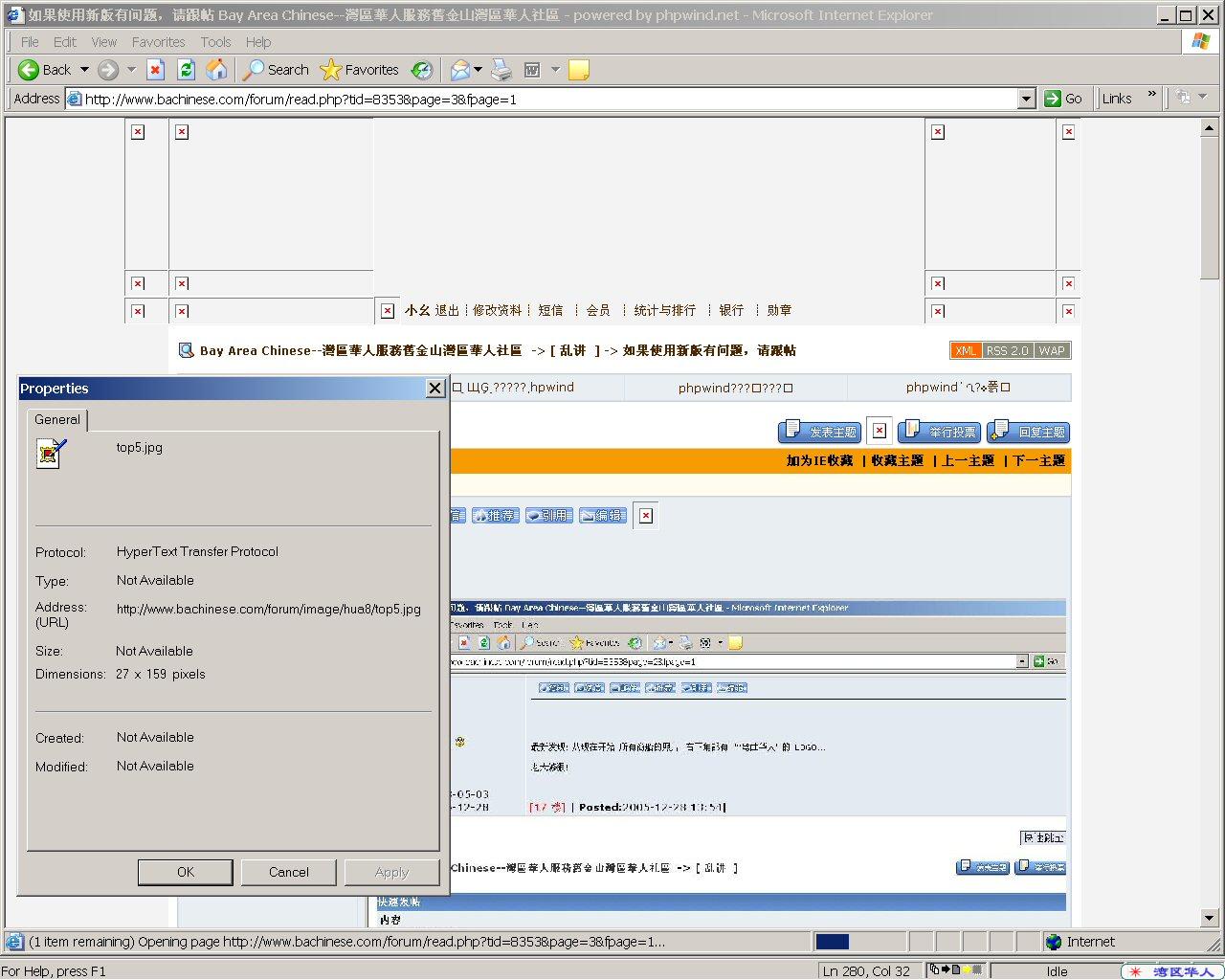Refresh the page via toolbar icon
This screenshot has height=980, width=1225.
[187, 70]
